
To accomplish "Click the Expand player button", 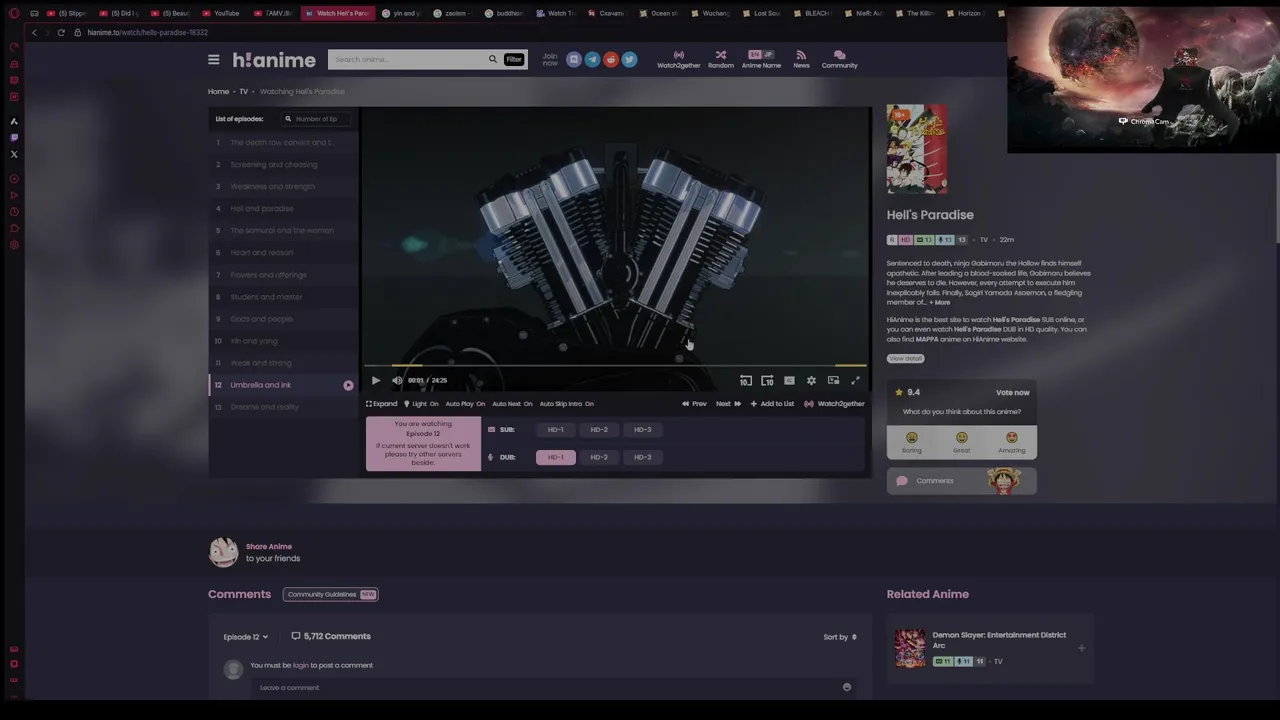I will pyautogui.click(x=381, y=404).
